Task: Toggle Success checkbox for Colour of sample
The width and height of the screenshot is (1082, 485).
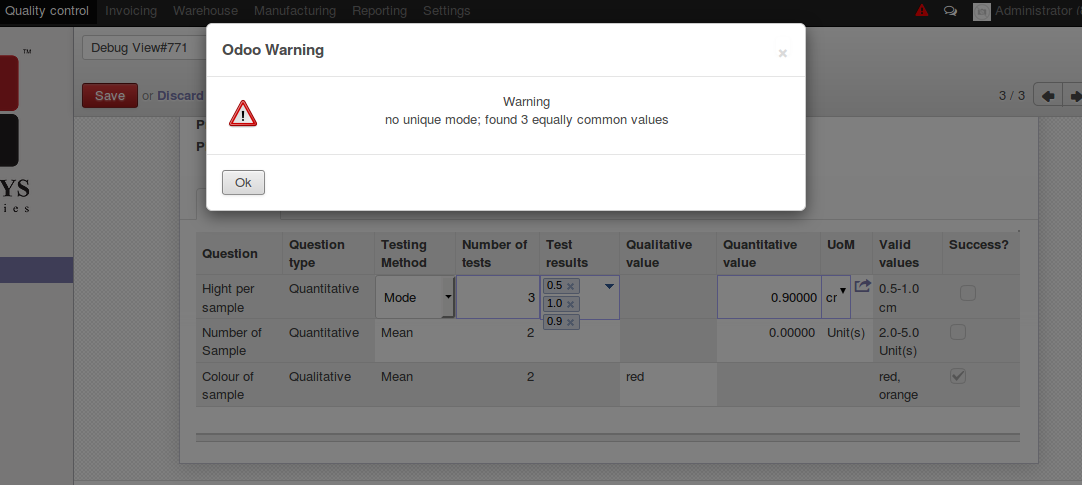Action: coord(958,376)
